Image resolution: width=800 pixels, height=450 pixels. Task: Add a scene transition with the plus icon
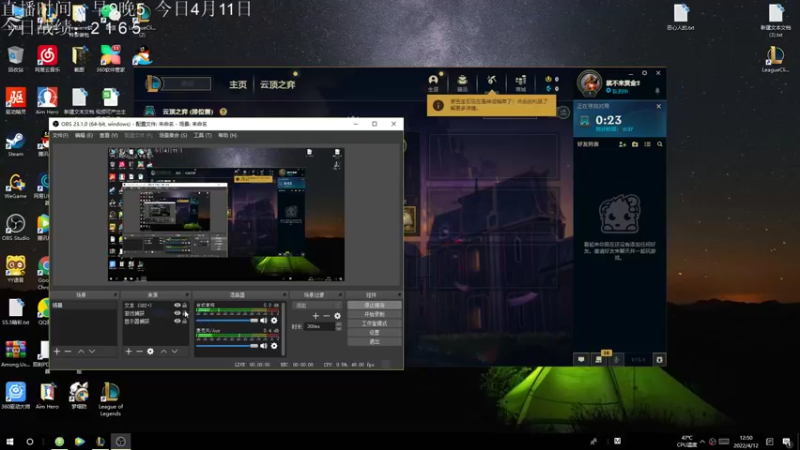[316, 316]
